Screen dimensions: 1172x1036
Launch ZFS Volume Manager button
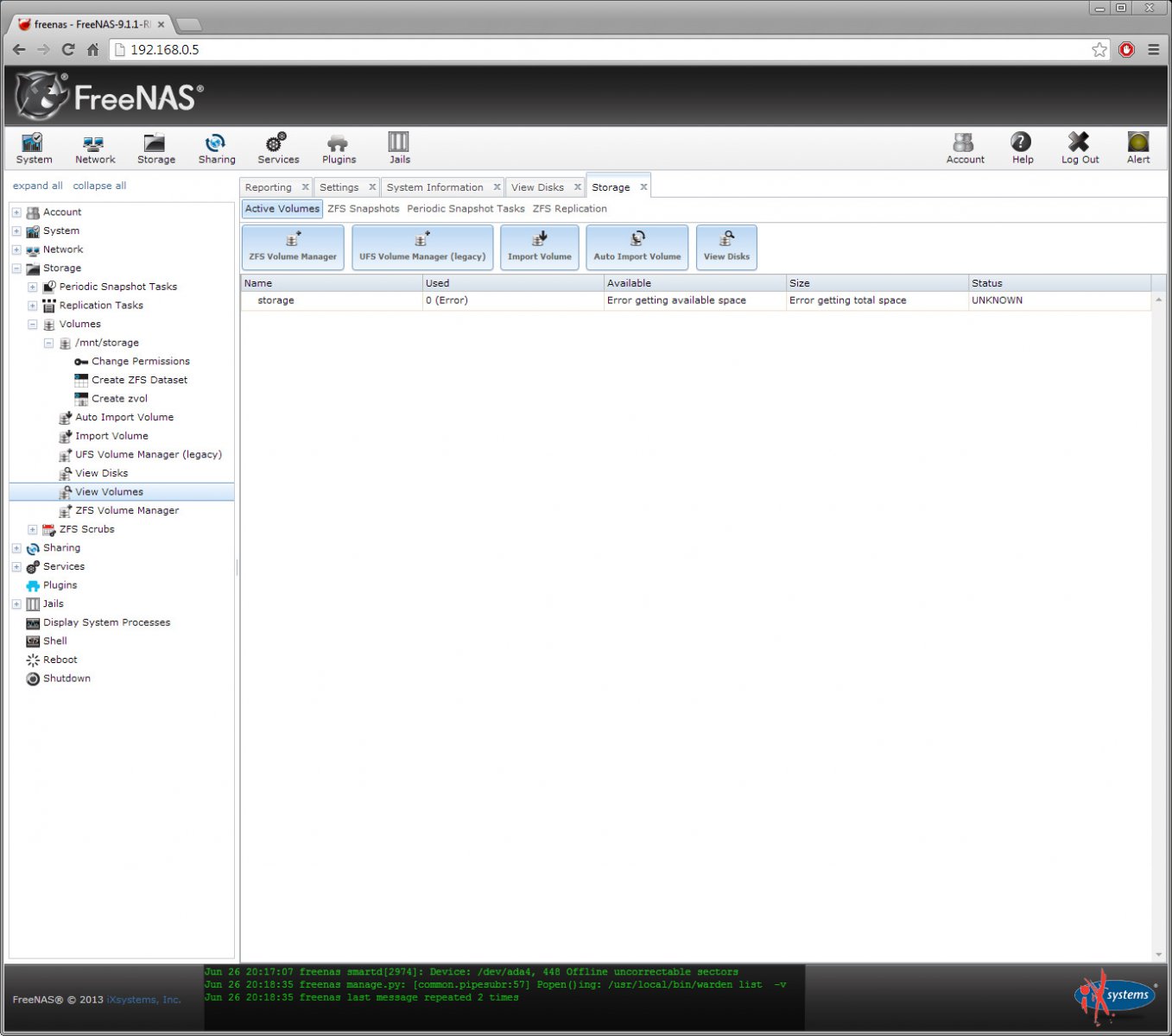[293, 247]
